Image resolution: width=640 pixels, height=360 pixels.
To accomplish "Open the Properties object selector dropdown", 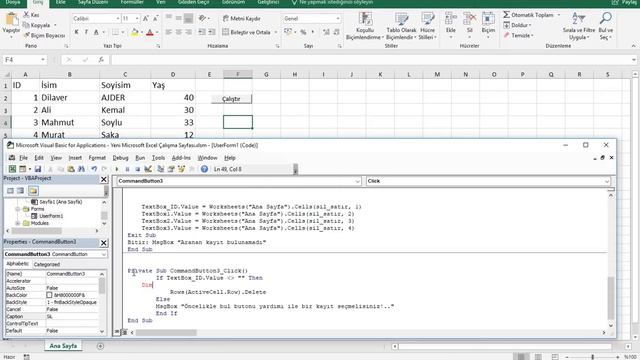I will (x=104, y=254).
